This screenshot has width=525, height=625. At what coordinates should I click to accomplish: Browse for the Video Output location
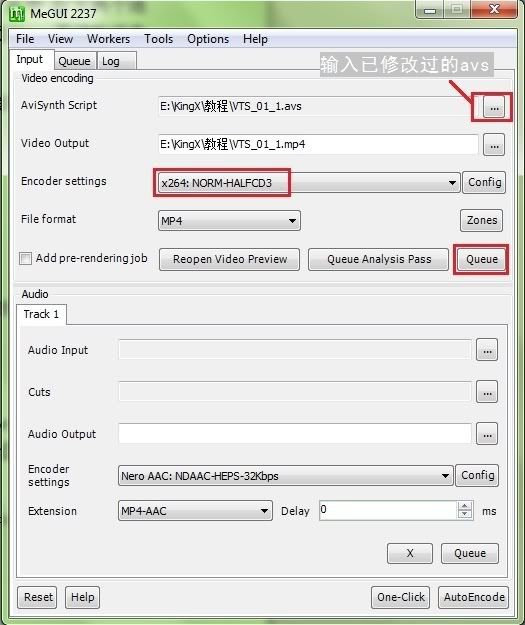pyautogui.click(x=494, y=145)
